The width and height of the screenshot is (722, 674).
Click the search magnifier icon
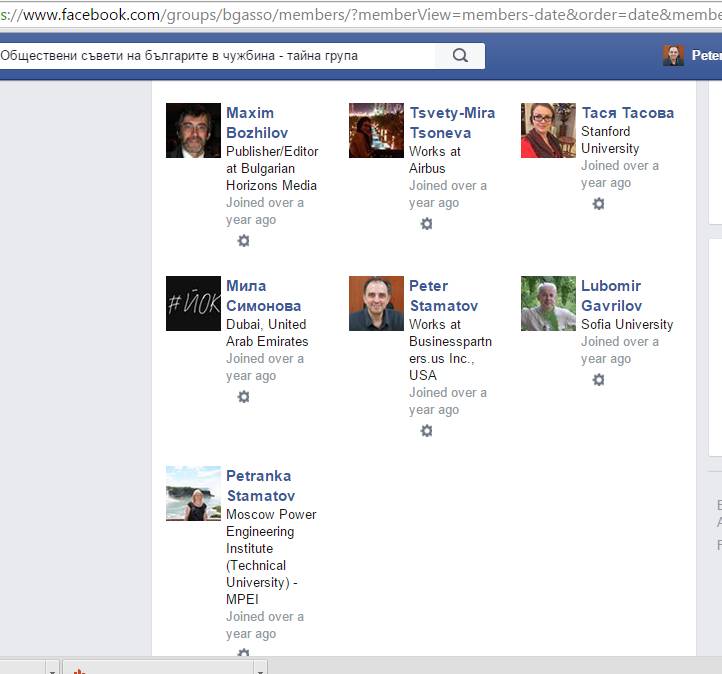[x=460, y=56]
